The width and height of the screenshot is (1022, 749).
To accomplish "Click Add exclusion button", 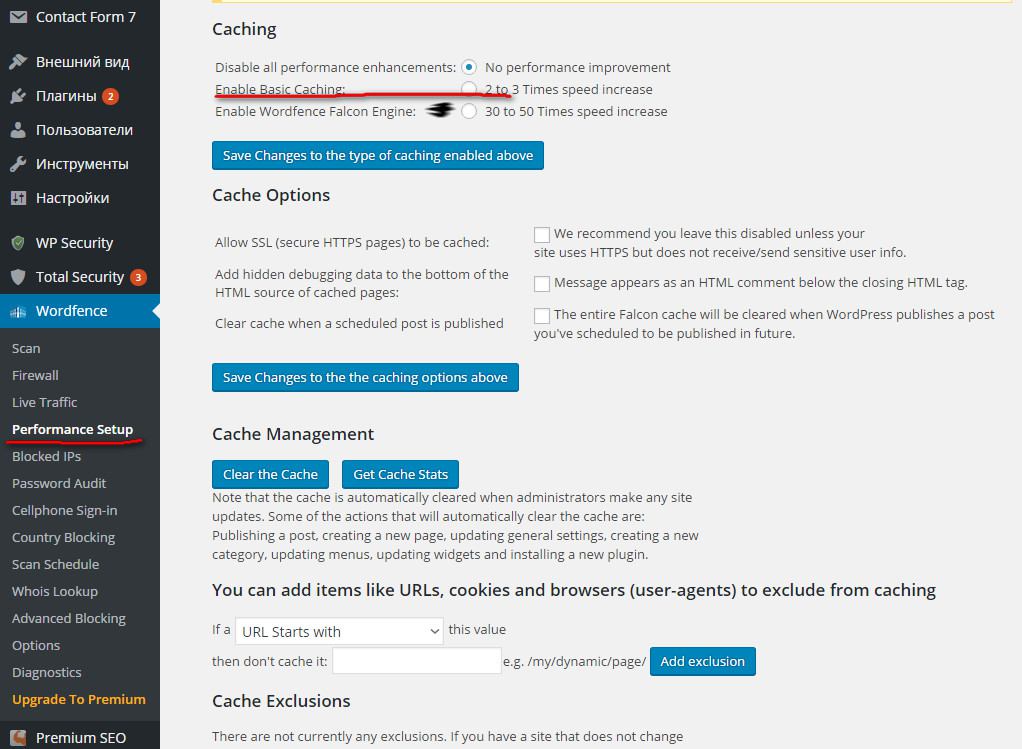I will pyautogui.click(x=703, y=662).
